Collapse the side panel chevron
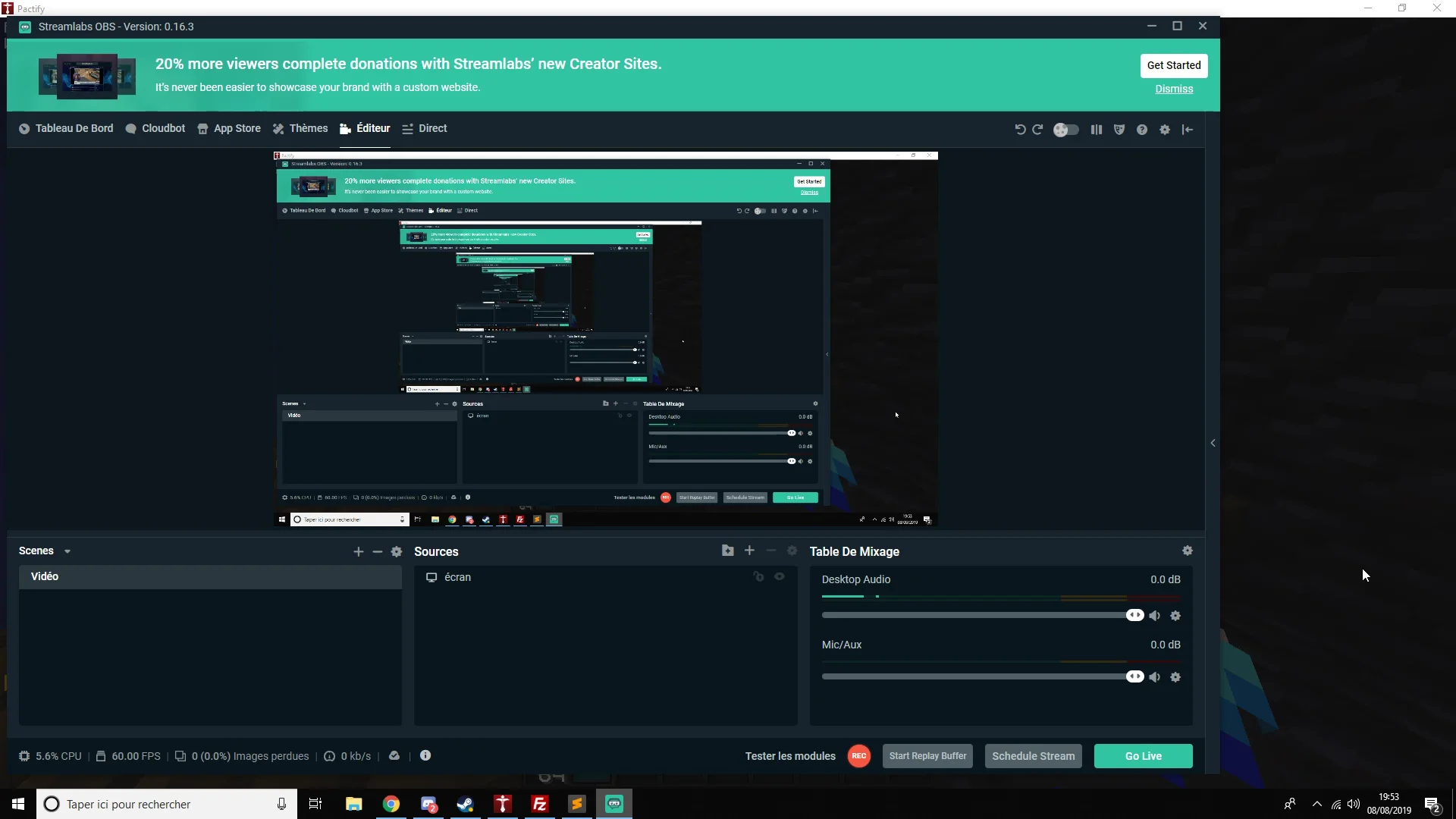The image size is (1456, 819). [x=1213, y=444]
